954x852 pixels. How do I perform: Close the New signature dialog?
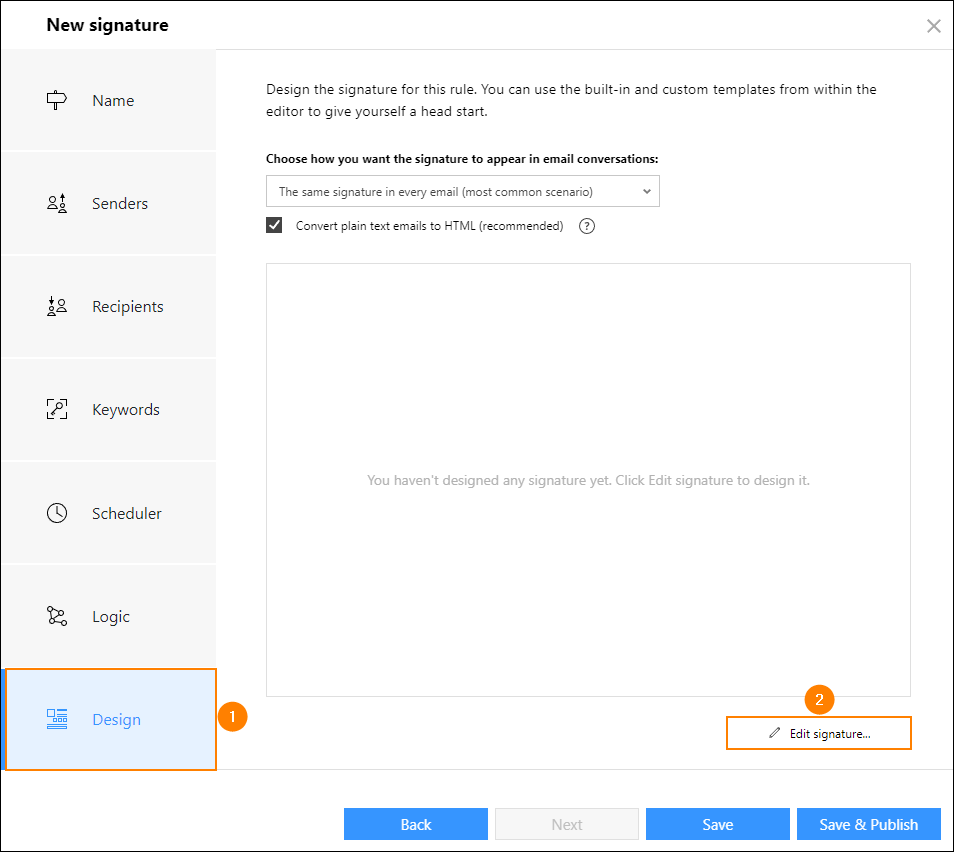coord(933,26)
